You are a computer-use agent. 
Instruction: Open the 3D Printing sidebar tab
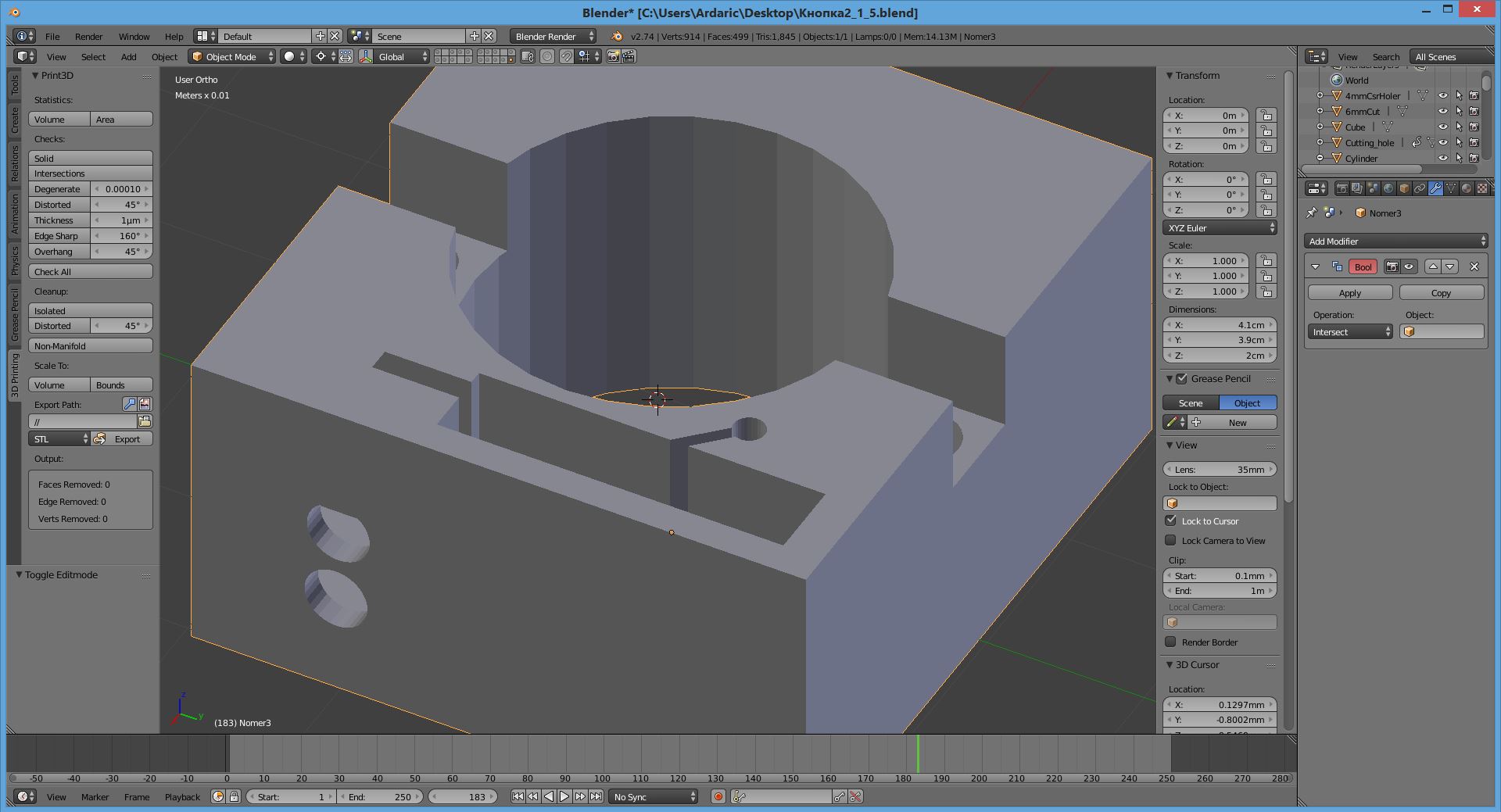coord(14,375)
